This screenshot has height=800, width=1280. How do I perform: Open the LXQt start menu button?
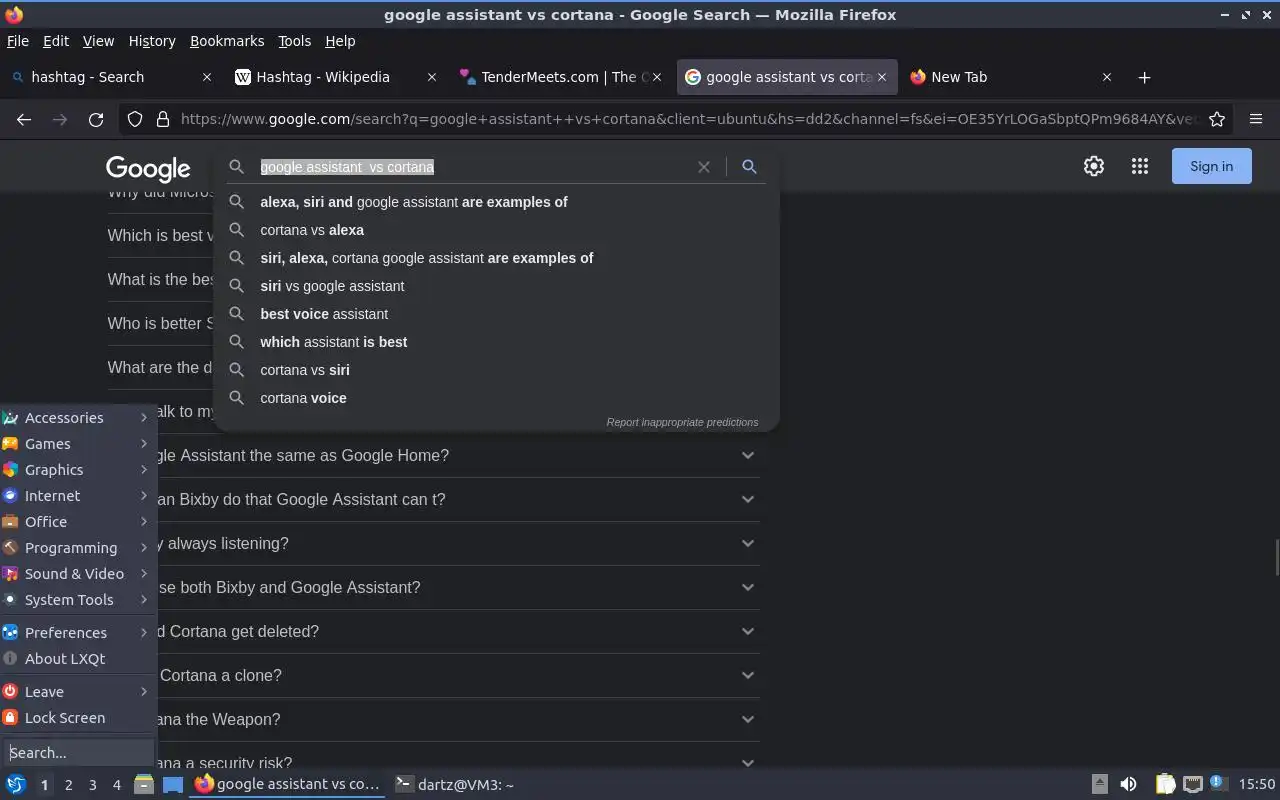coord(15,784)
